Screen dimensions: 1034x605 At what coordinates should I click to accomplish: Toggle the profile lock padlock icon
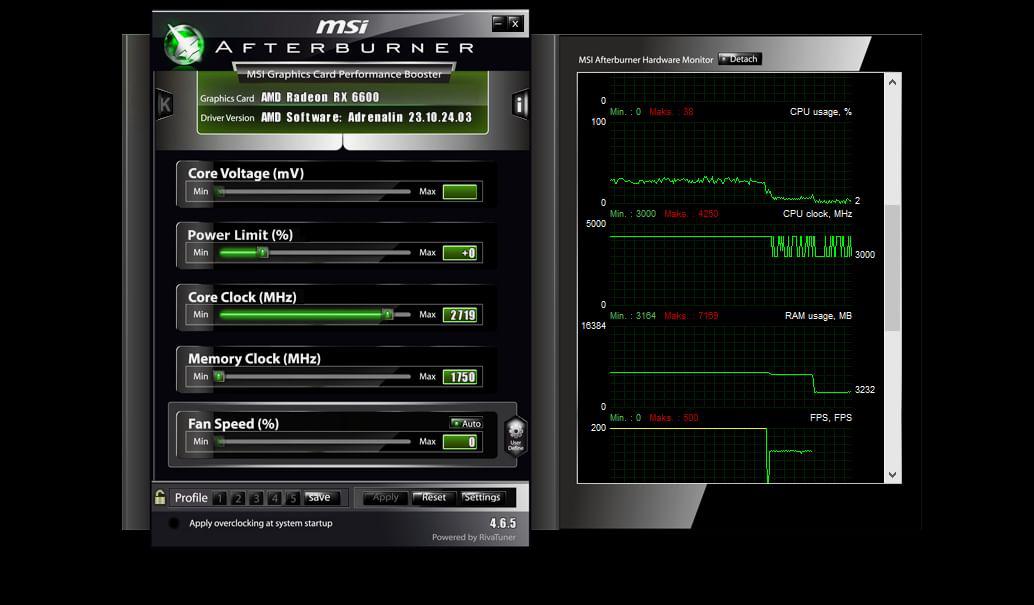(x=160, y=497)
